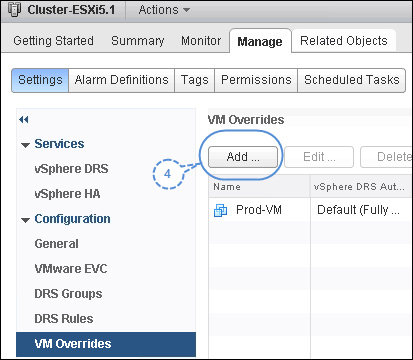Collapse the navigation pane with double-arrow icon
The width and height of the screenshot is (413, 360).
click(x=24, y=119)
